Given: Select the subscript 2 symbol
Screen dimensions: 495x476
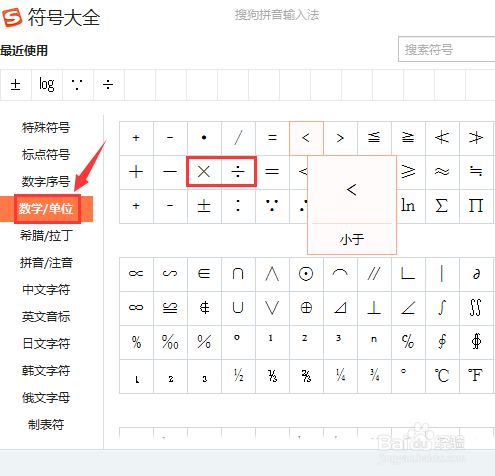Looking at the screenshot, I should coord(170,376).
